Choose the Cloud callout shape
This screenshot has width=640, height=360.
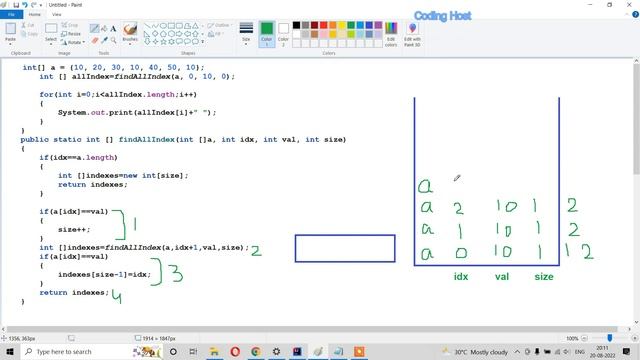coord(196,42)
